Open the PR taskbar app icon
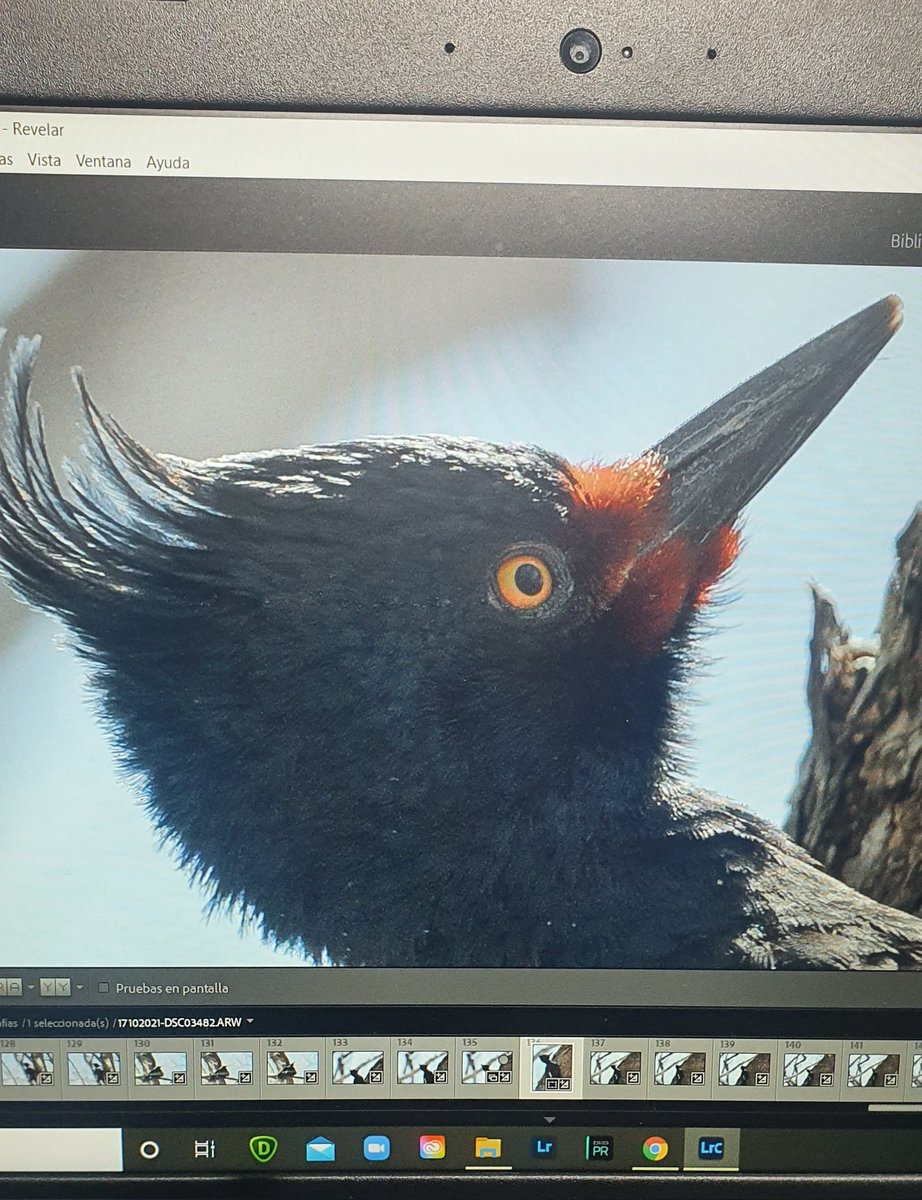922x1200 pixels. 599,1148
